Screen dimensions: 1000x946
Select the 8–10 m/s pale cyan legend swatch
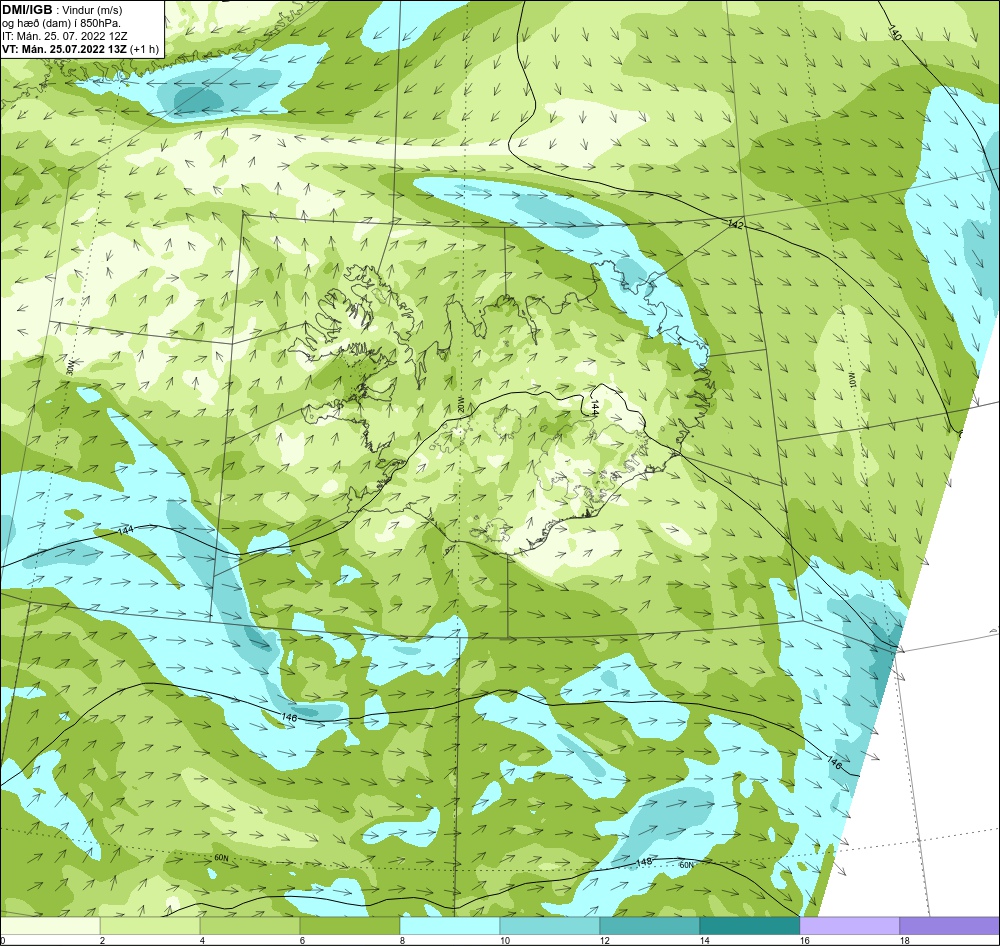[x=450, y=925]
